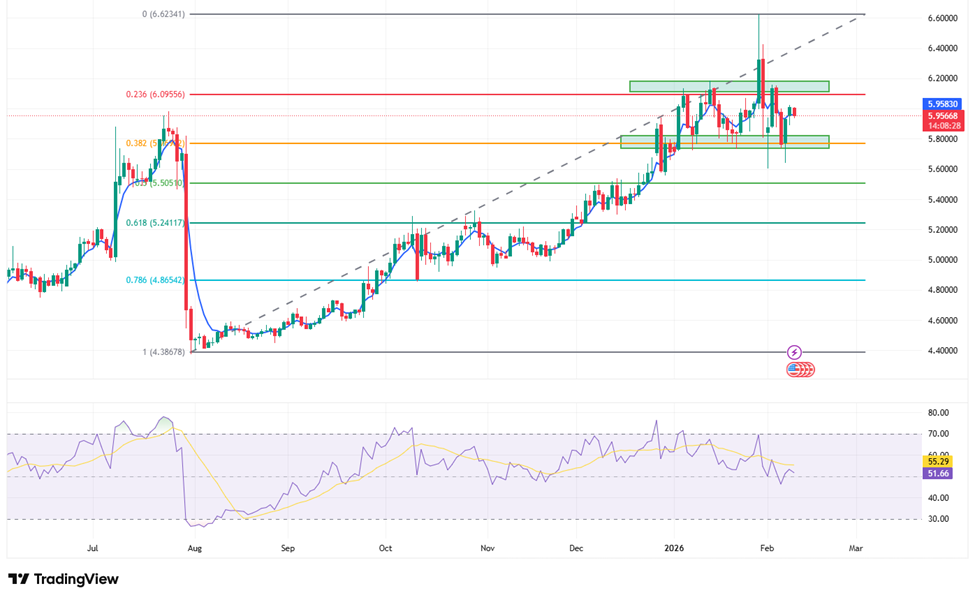Click the Fibonacci label 0 (6.62341)
Image resolution: width=975 pixels, height=600 pixels.
pos(164,14)
